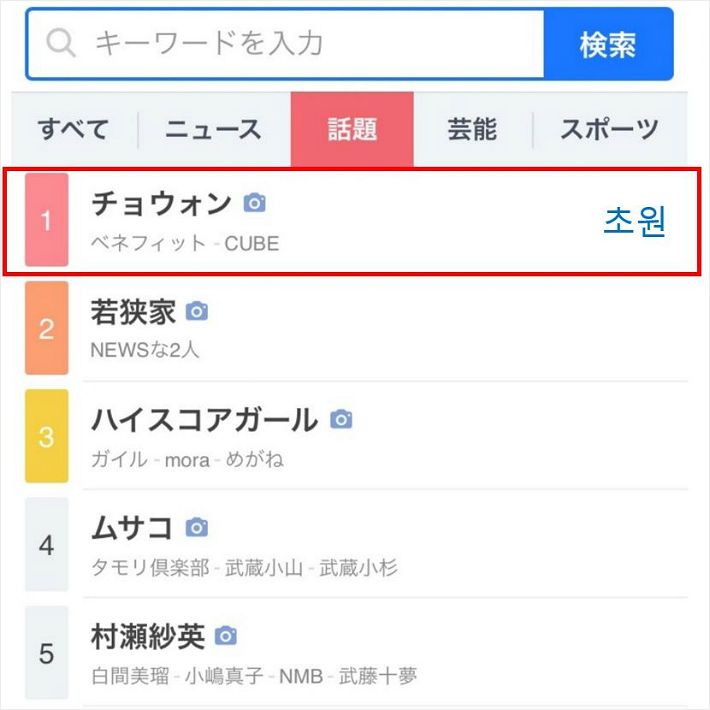
Task: Switch to the 芸能 tab
Action: (x=472, y=129)
